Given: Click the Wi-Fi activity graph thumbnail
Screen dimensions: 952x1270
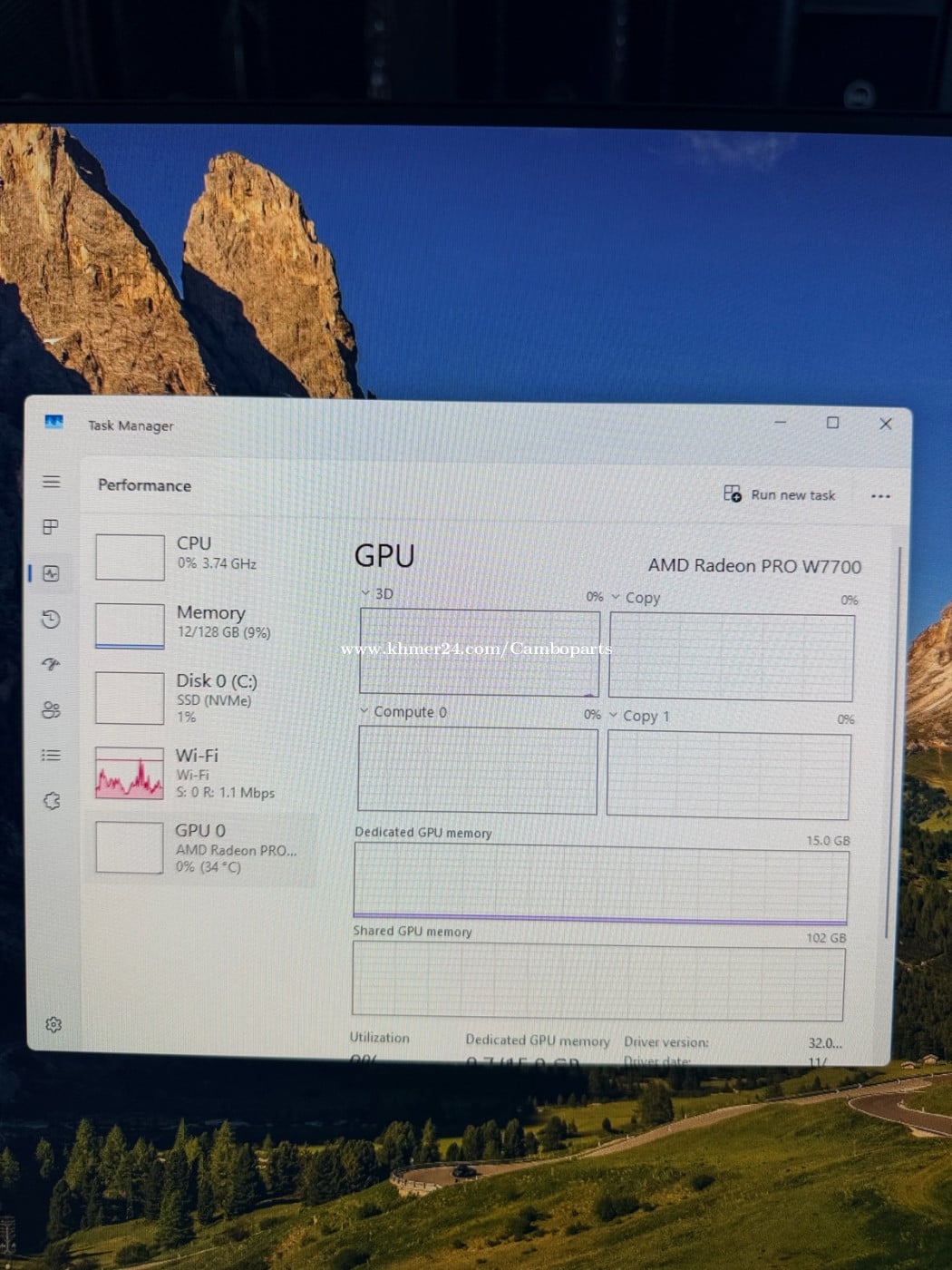Looking at the screenshot, I should tap(130, 773).
